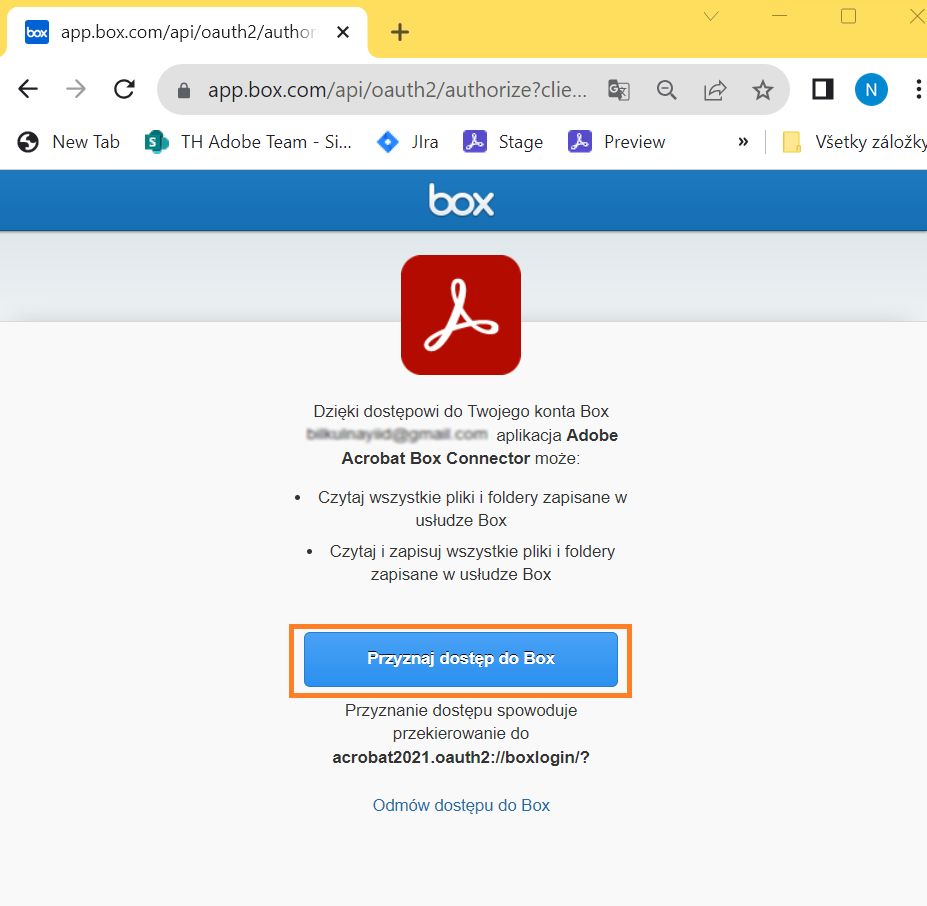927x906 pixels.
Task: Click the address bar URL field
Action: click(397, 90)
